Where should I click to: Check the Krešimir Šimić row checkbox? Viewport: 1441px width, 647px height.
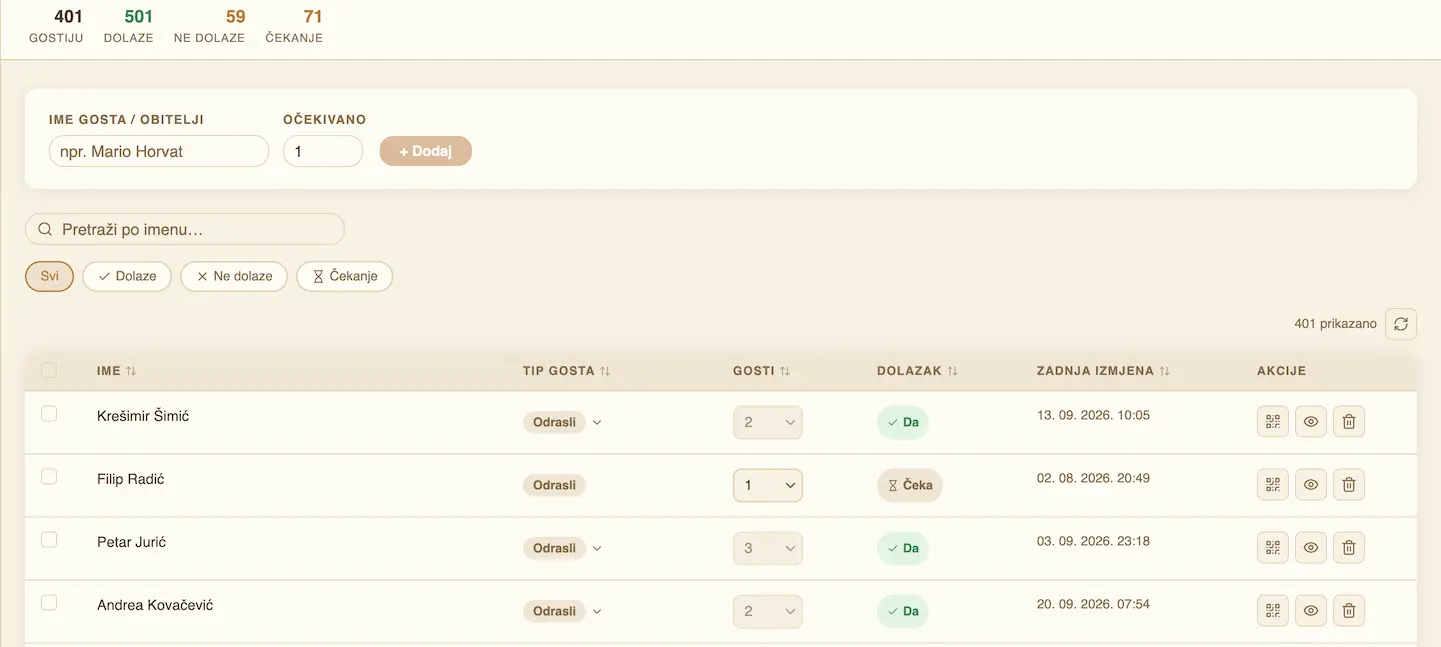pyautogui.click(x=49, y=414)
